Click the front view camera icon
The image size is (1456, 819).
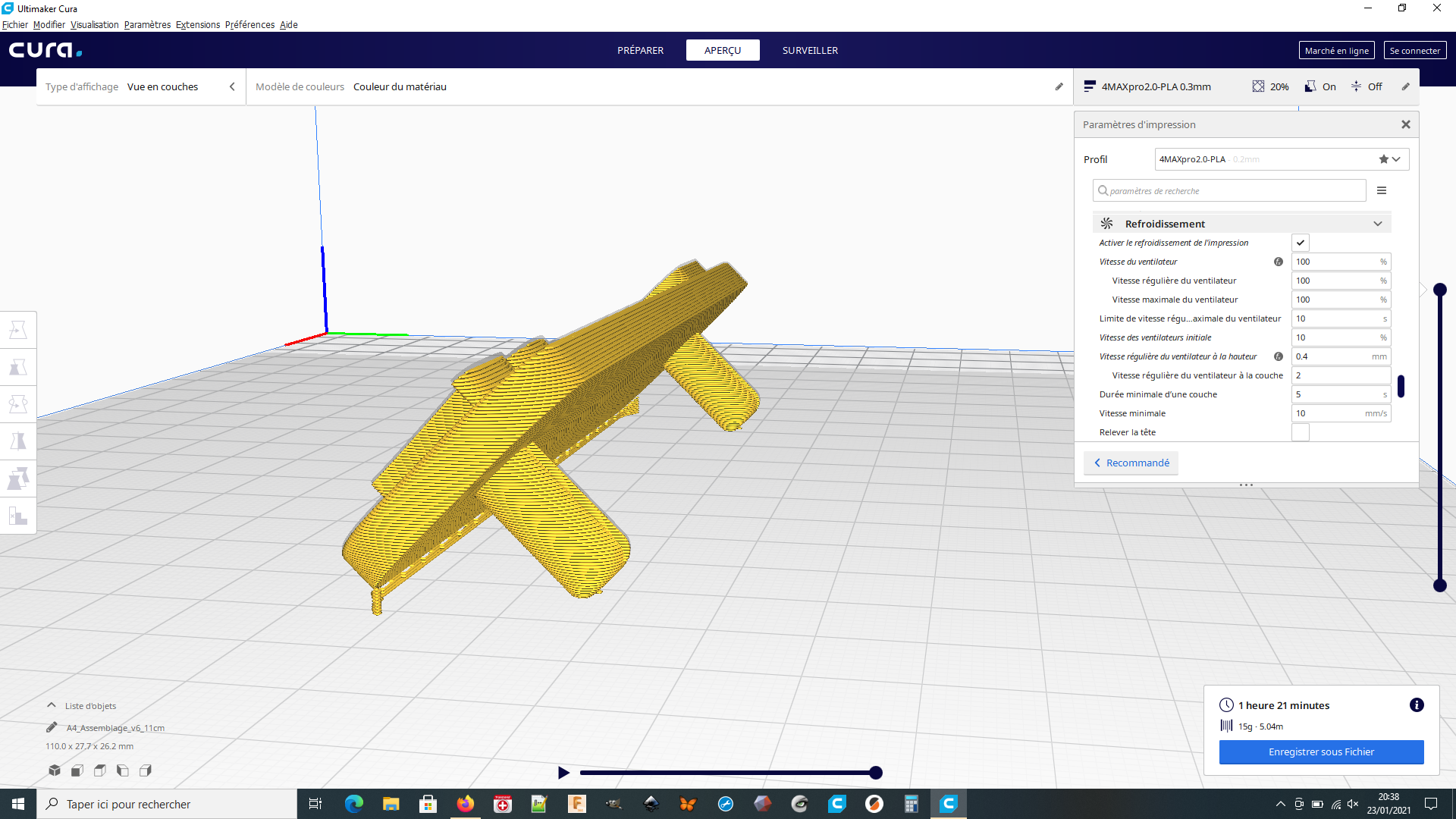pyautogui.click(x=77, y=770)
